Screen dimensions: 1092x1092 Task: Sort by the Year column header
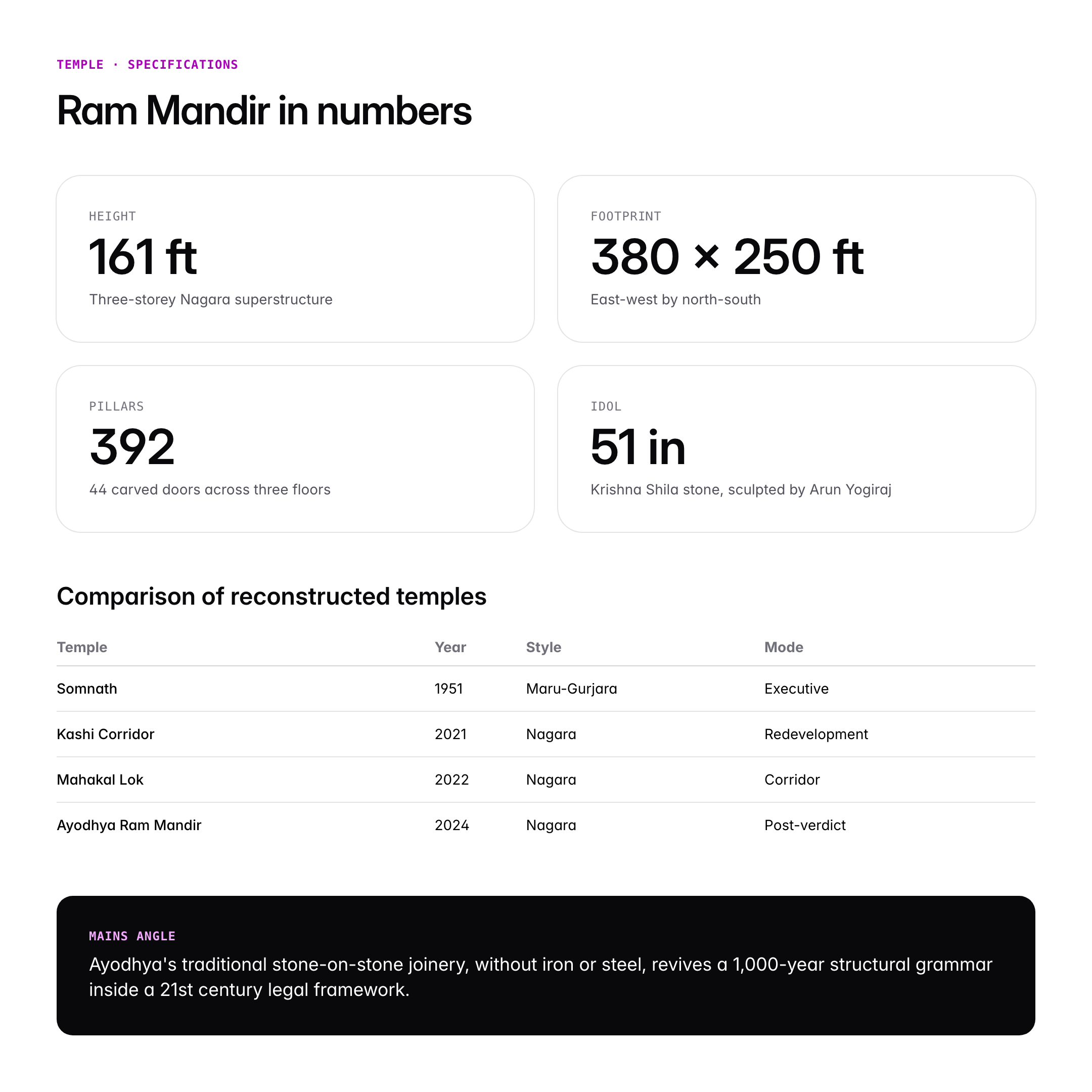tap(450, 647)
